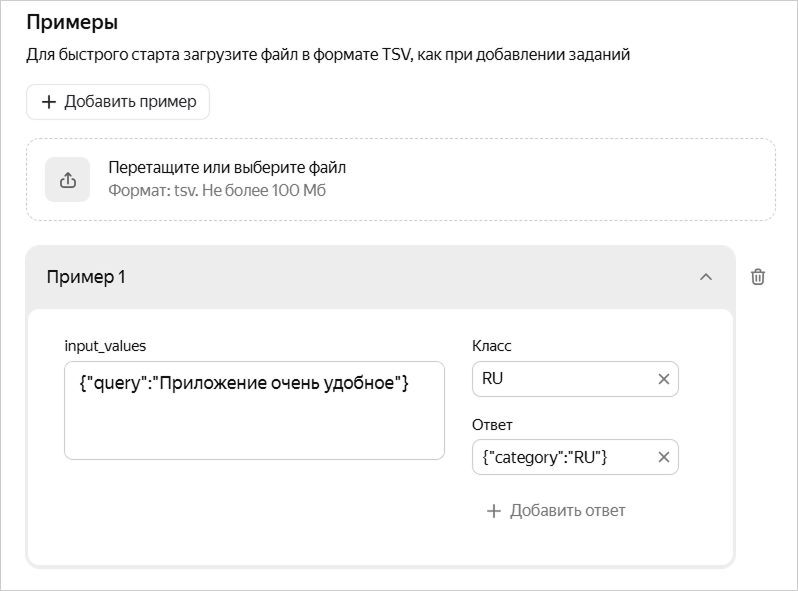Click the plus icon beside Добавить пример

pos(48,102)
